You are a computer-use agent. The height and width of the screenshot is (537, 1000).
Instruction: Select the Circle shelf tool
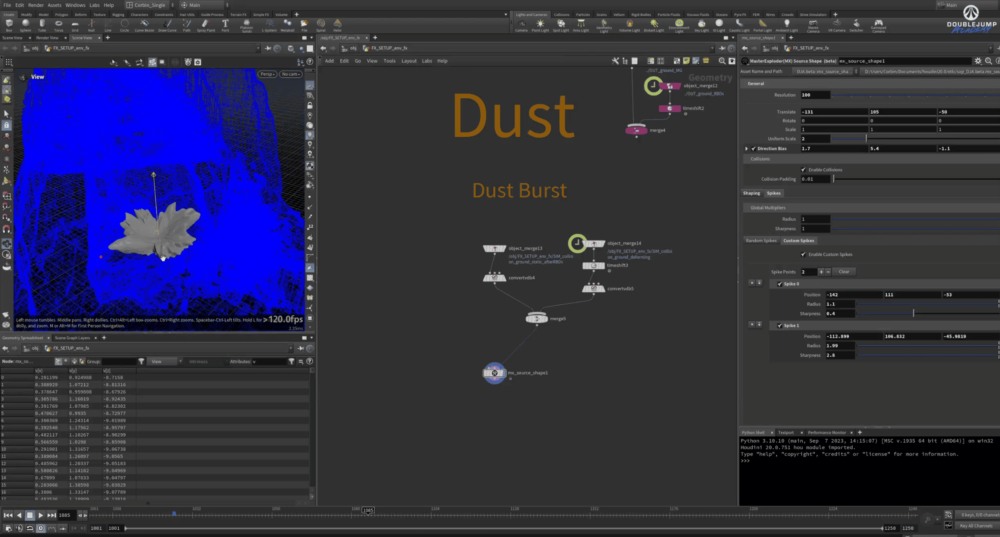[x=124, y=24]
